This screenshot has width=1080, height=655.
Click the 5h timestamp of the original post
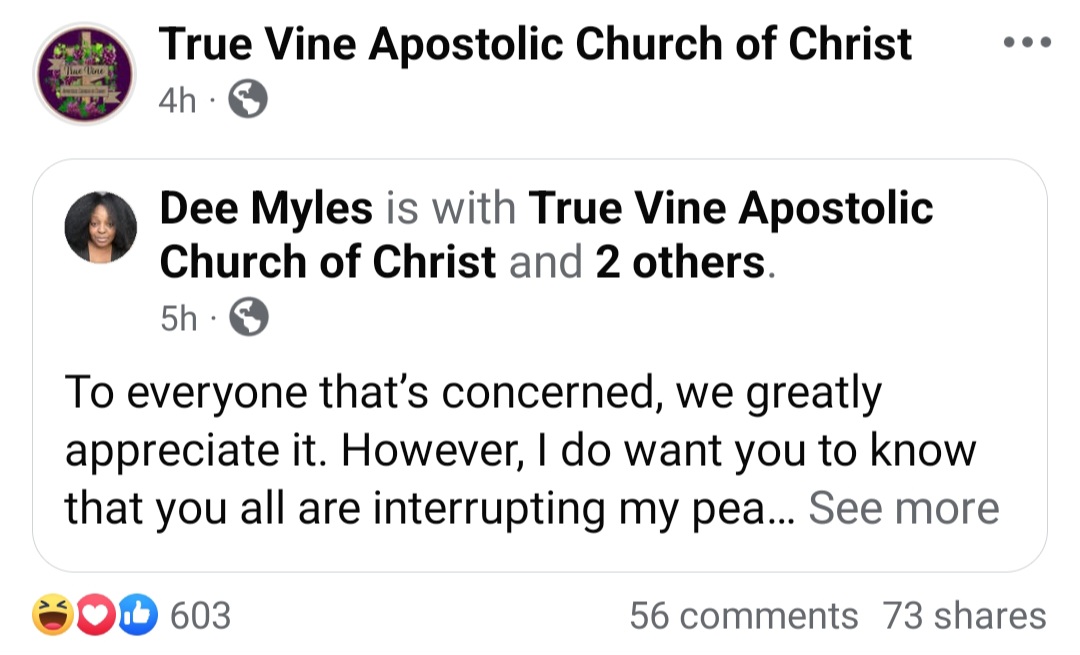[178, 318]
